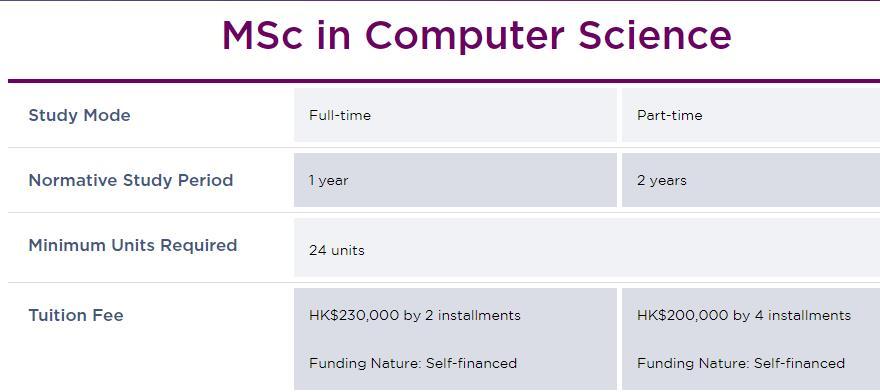Click the word Science in the title

pyautogui.click(x=655, y=35)
